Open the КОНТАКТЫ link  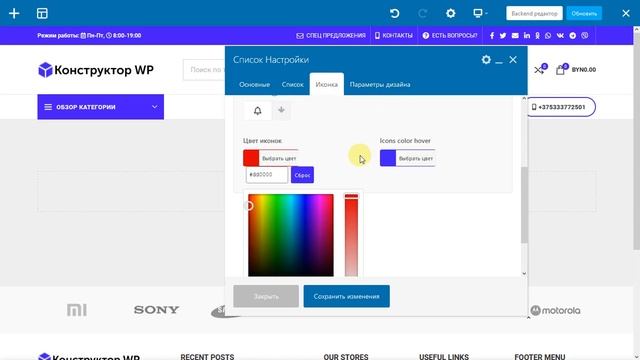point(393,36)
